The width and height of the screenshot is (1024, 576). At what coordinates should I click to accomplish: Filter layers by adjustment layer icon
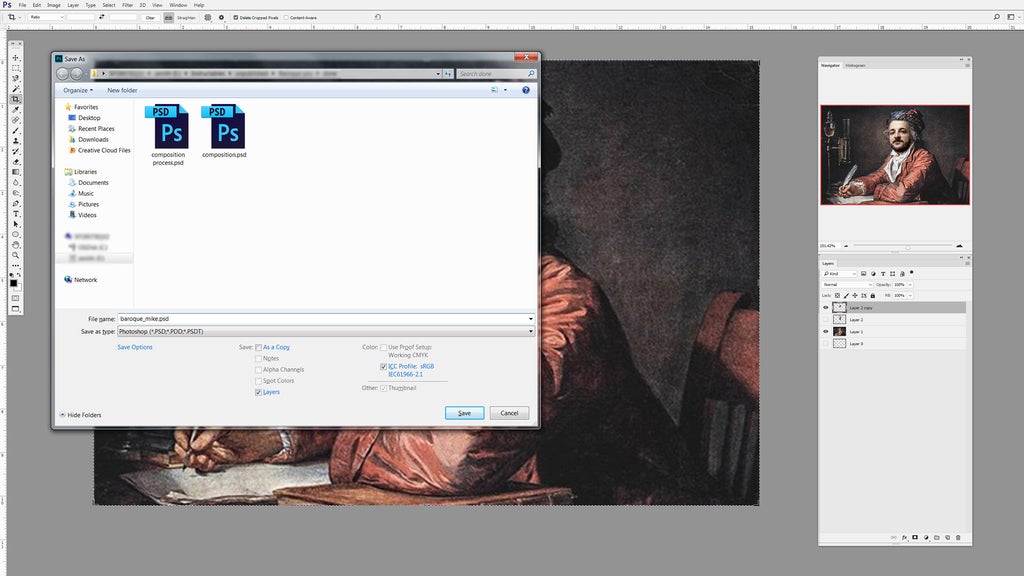(x=873, y=274)
